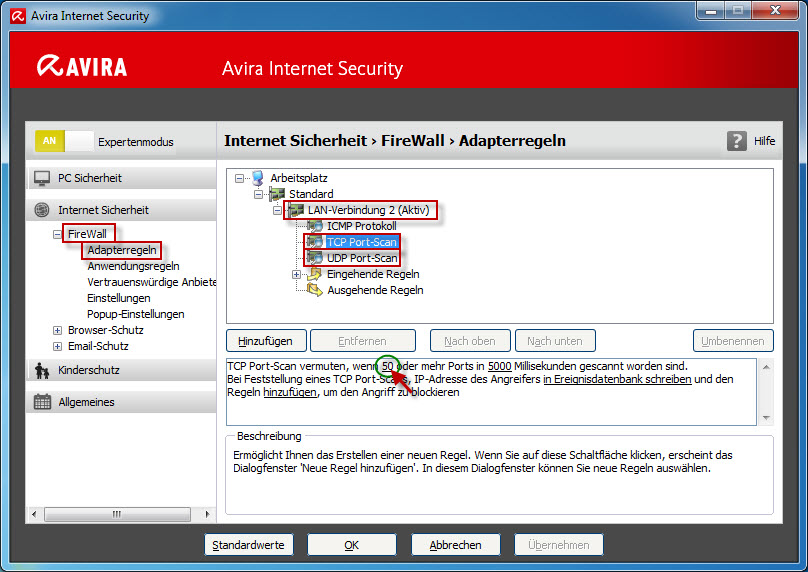
Task: Toggle the Expertenmodus AN switch
Action: pos(64,141)
